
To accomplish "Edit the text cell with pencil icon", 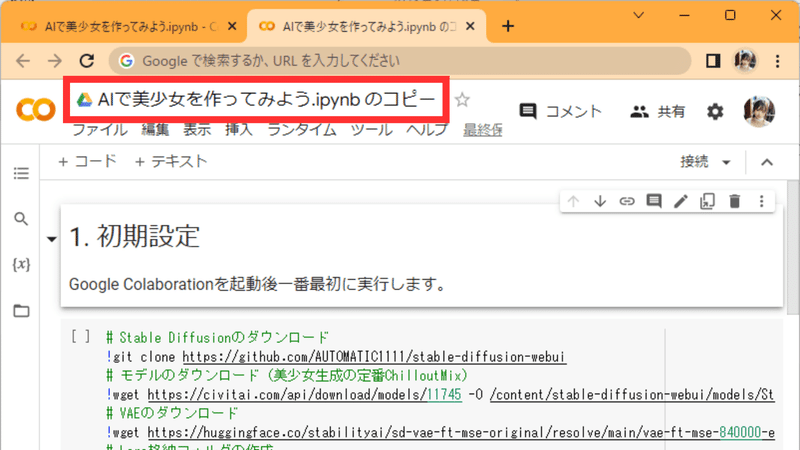I will pyautogui.click(x=681, y=201).
